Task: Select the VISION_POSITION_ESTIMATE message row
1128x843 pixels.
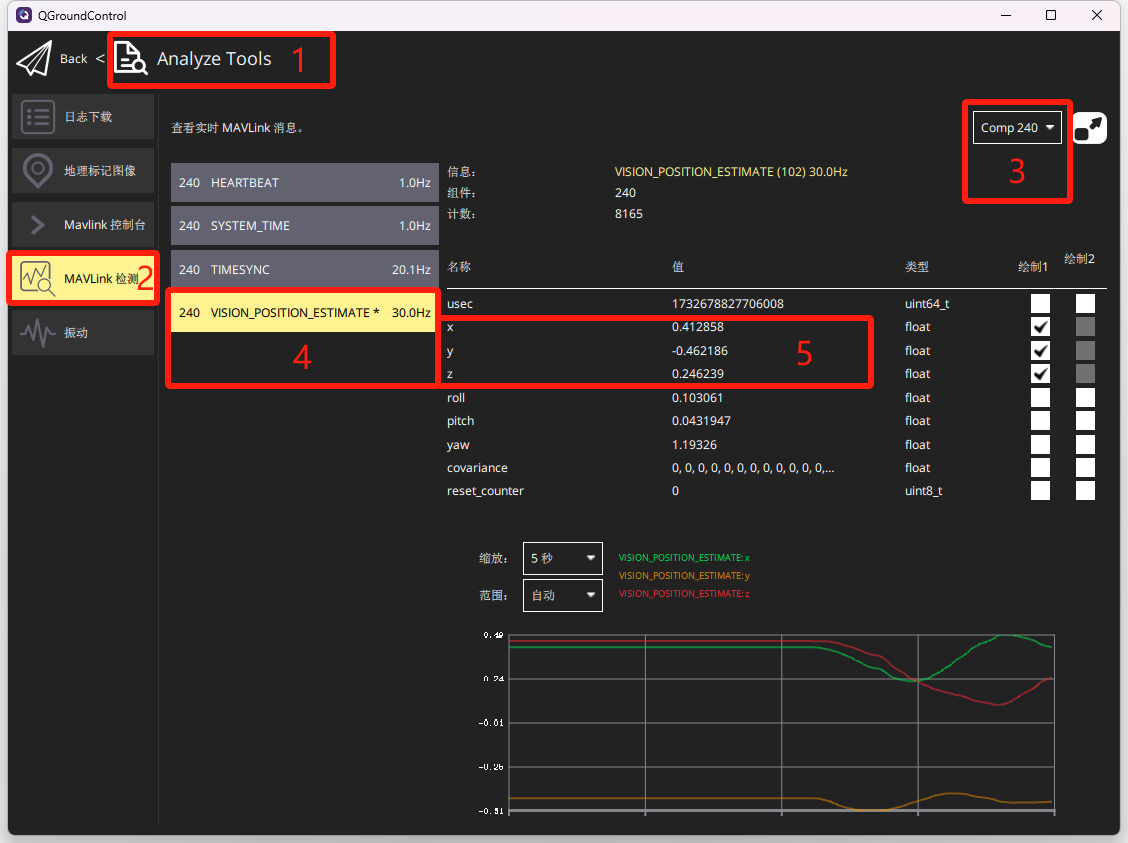Action: 304,313
